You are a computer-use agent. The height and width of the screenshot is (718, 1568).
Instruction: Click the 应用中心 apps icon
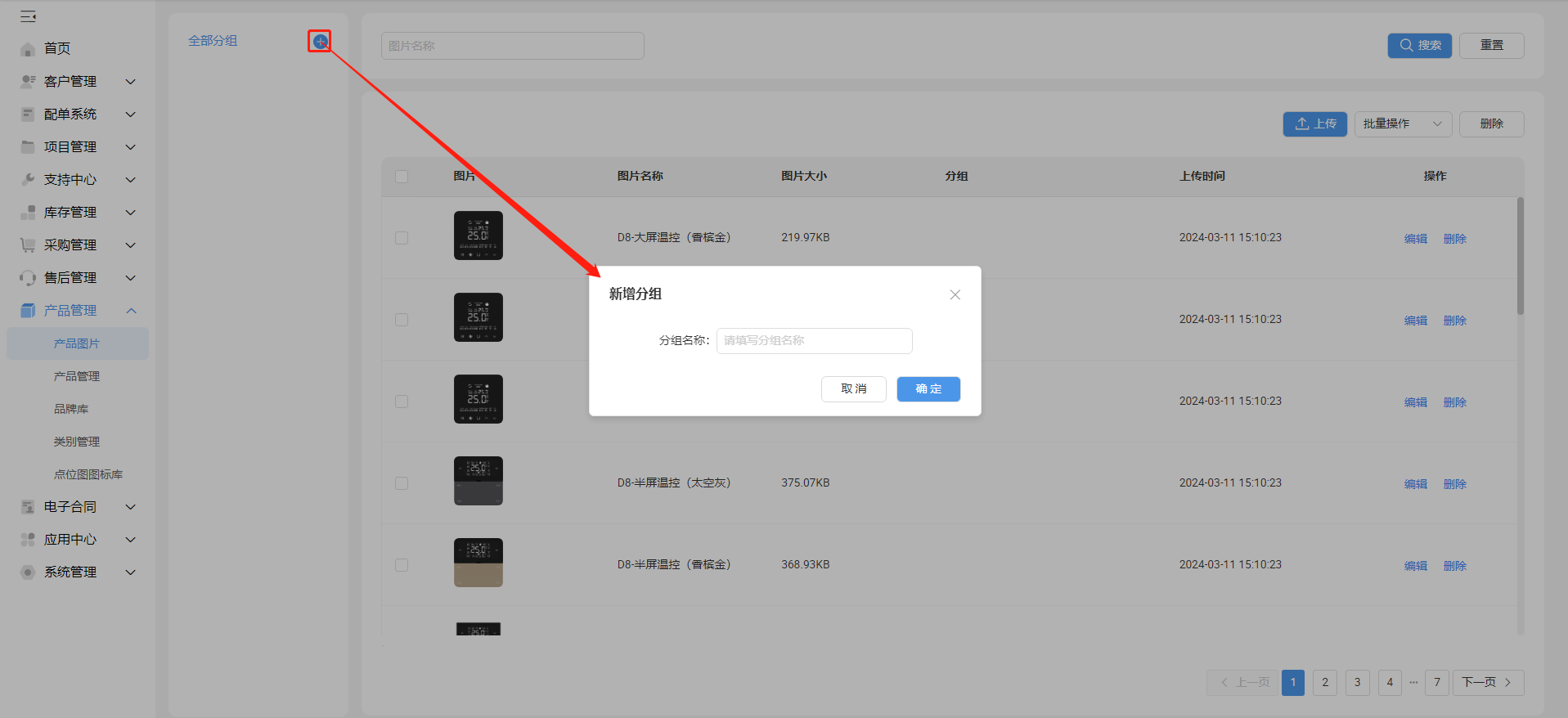(28, 540)
